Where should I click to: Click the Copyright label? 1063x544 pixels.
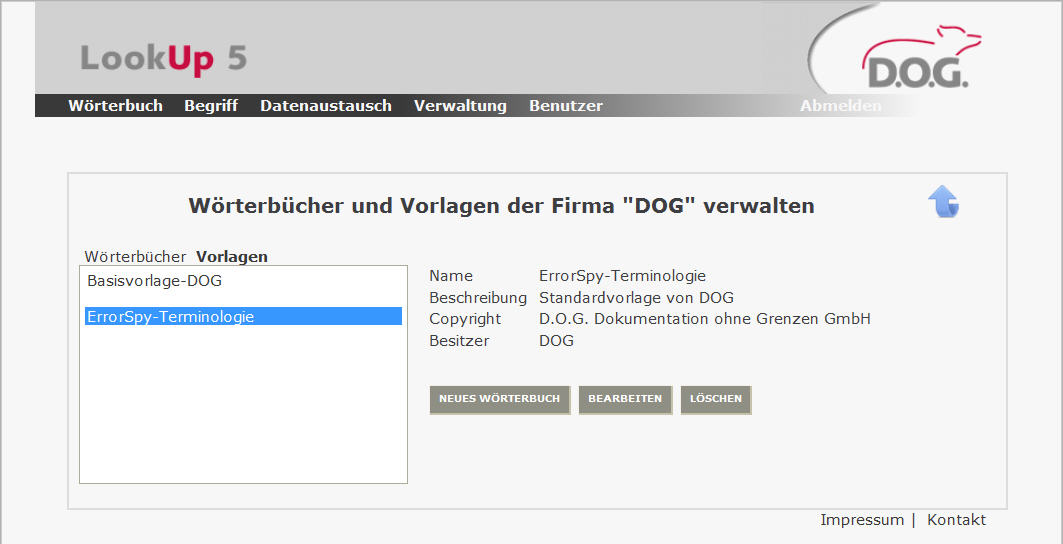(465, 319)
